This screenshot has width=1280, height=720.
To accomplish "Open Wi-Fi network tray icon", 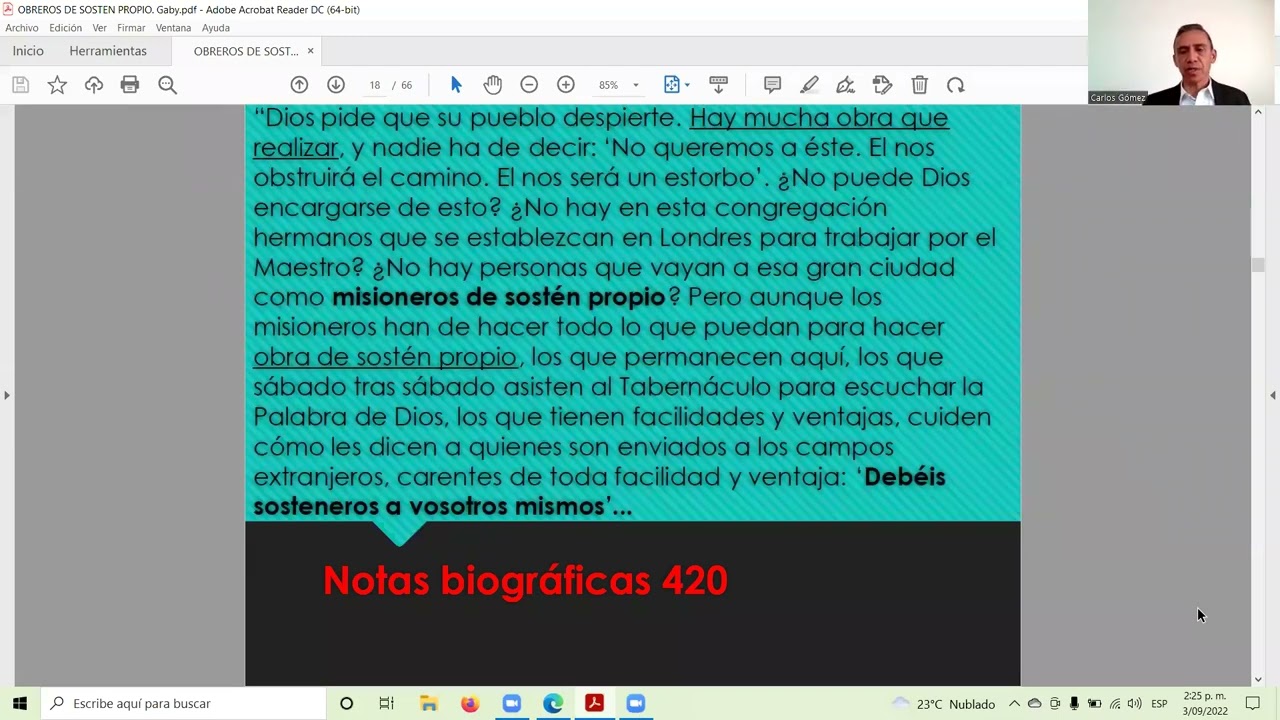I will (1115, 704).
